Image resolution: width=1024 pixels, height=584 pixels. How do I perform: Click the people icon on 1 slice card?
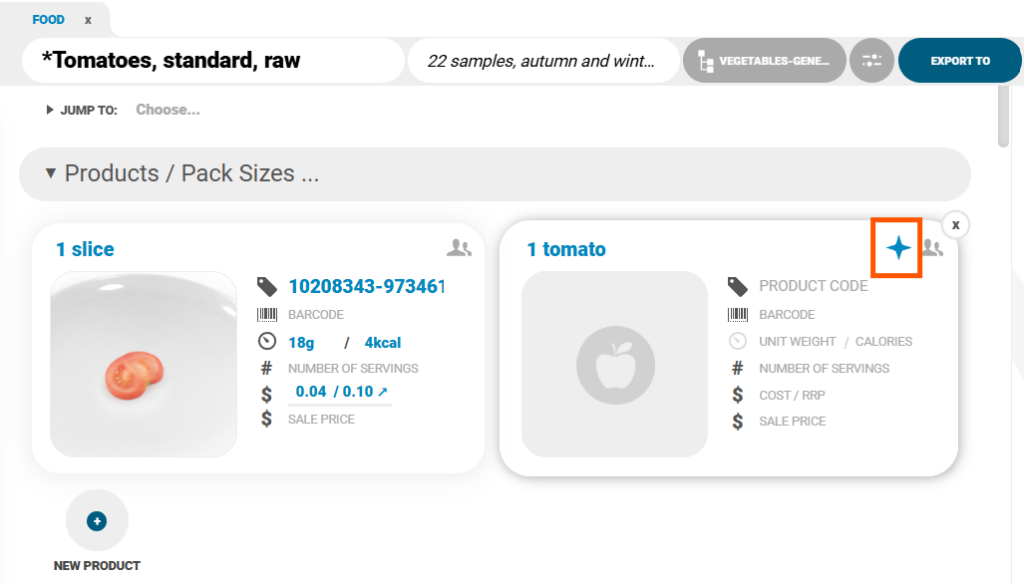pos(458,247)
